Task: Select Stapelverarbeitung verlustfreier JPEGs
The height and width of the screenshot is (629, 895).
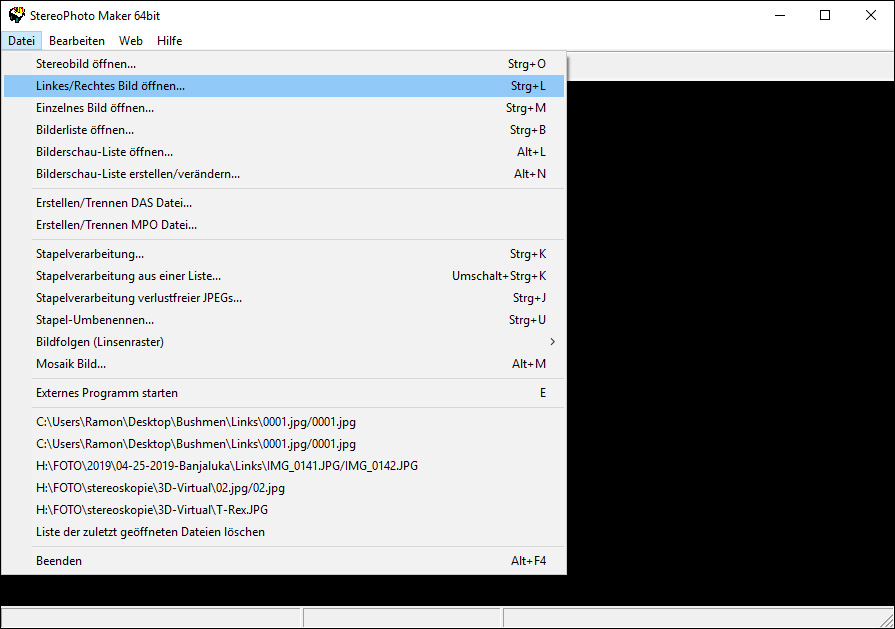Action: tap(284, 298)
